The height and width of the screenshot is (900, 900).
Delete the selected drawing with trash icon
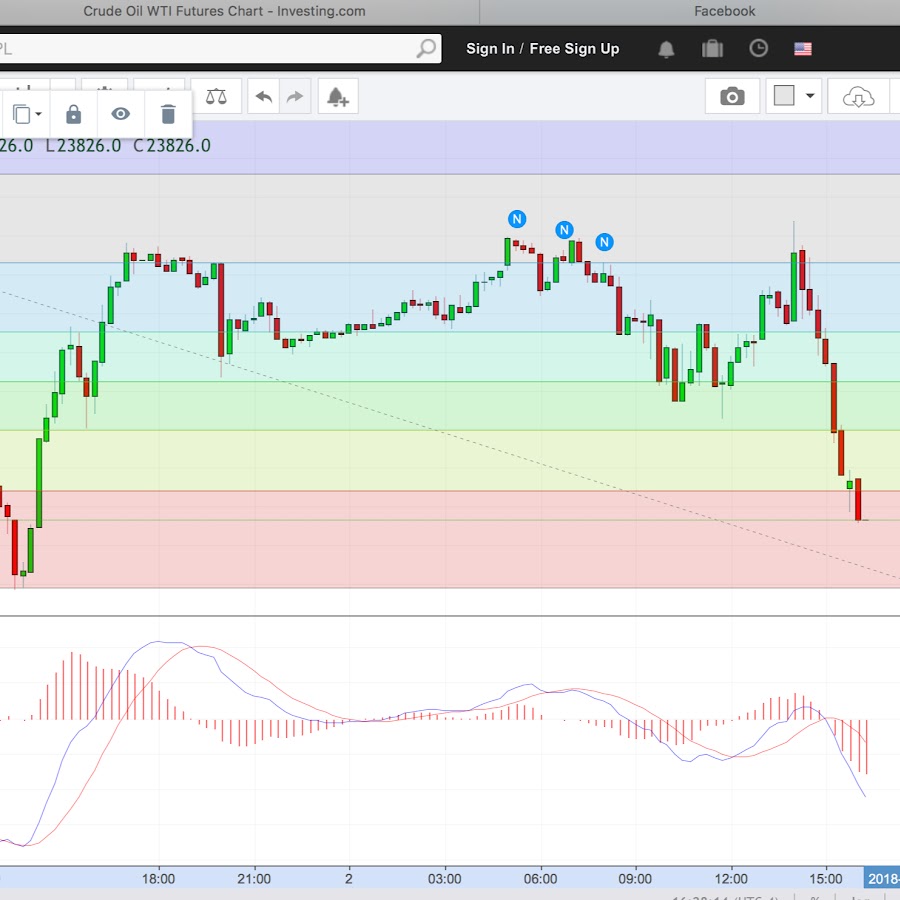[168, 114]
